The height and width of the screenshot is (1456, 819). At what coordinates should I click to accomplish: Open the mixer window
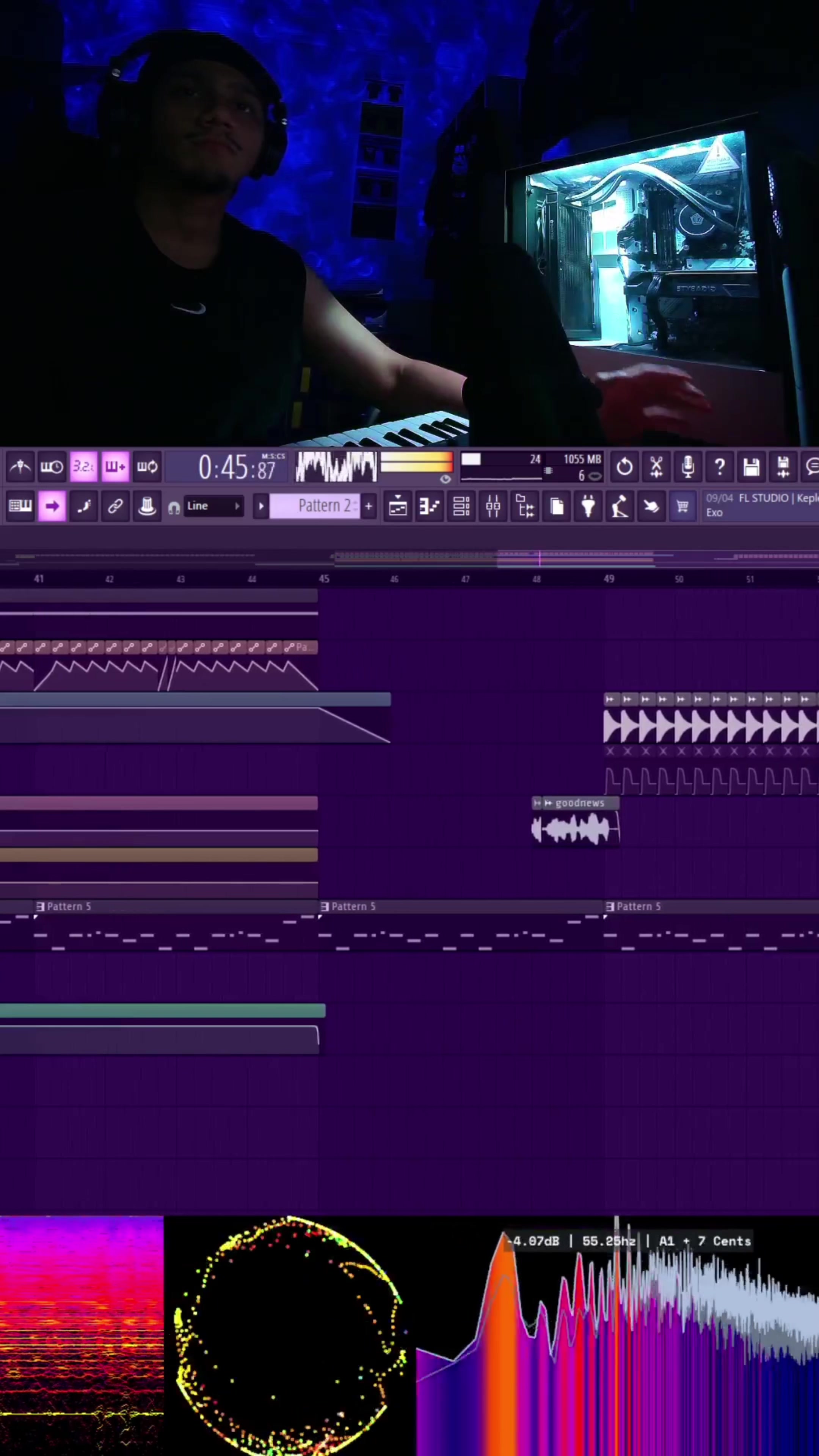tap(493, 506)
